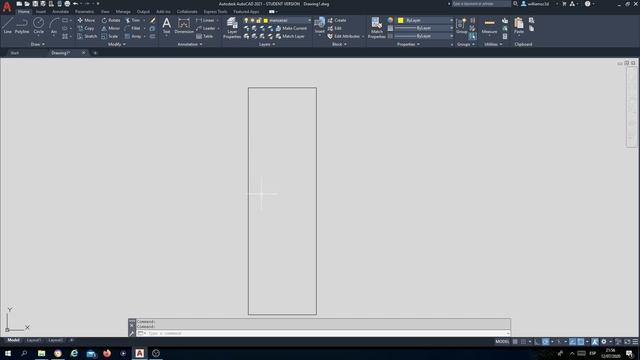Open the AutoCAD application menu
Screen dimensions: 640x360
[x=7, y=6]
